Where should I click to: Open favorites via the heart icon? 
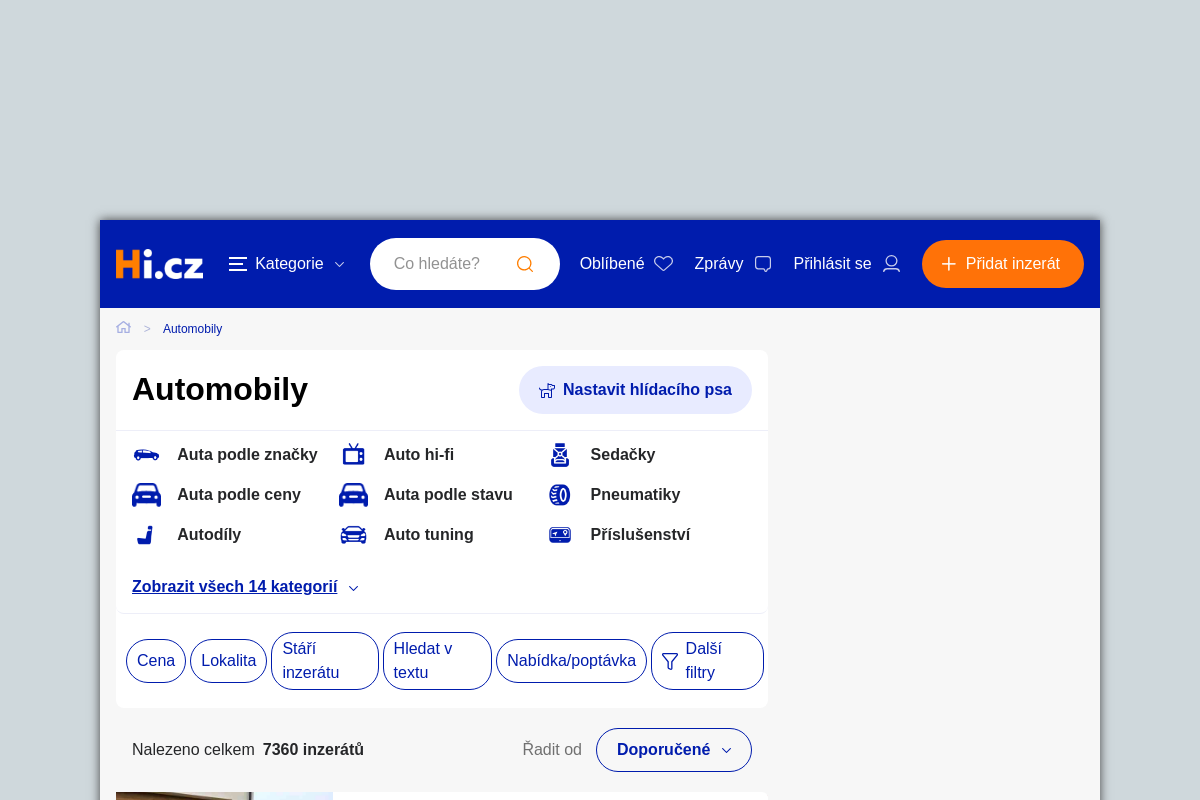[x=663, y=264]
